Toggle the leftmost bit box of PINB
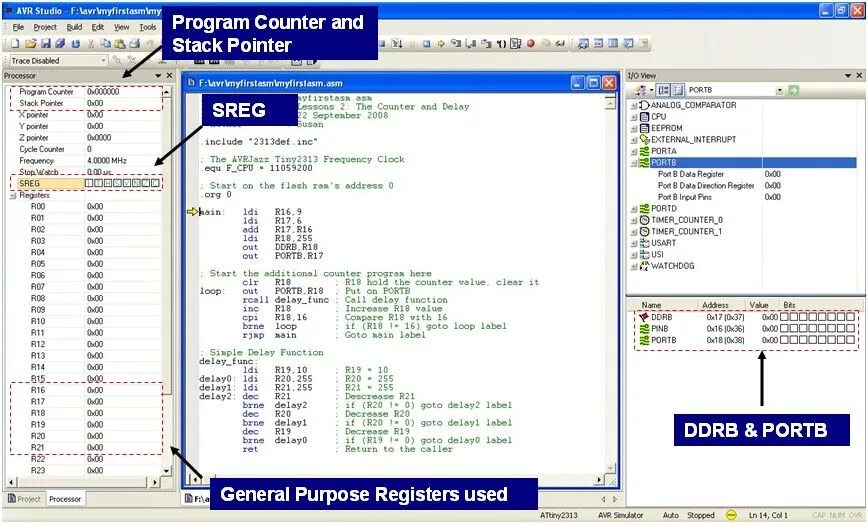Image resolution: width=868 pixels, height=525 pixels. (785, 328)
